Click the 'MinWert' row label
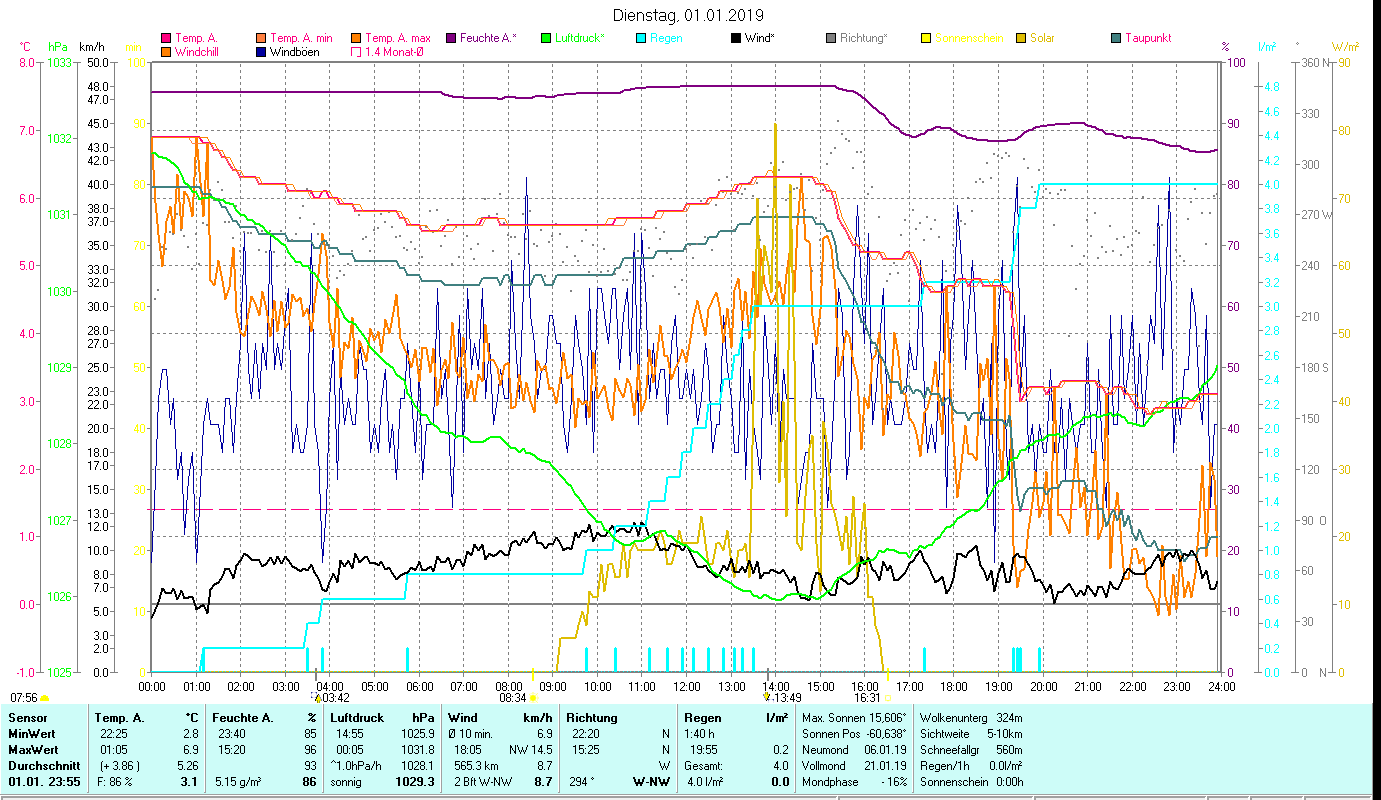The width and height of the screenshot is (1381, 800). tap(31, 734)
